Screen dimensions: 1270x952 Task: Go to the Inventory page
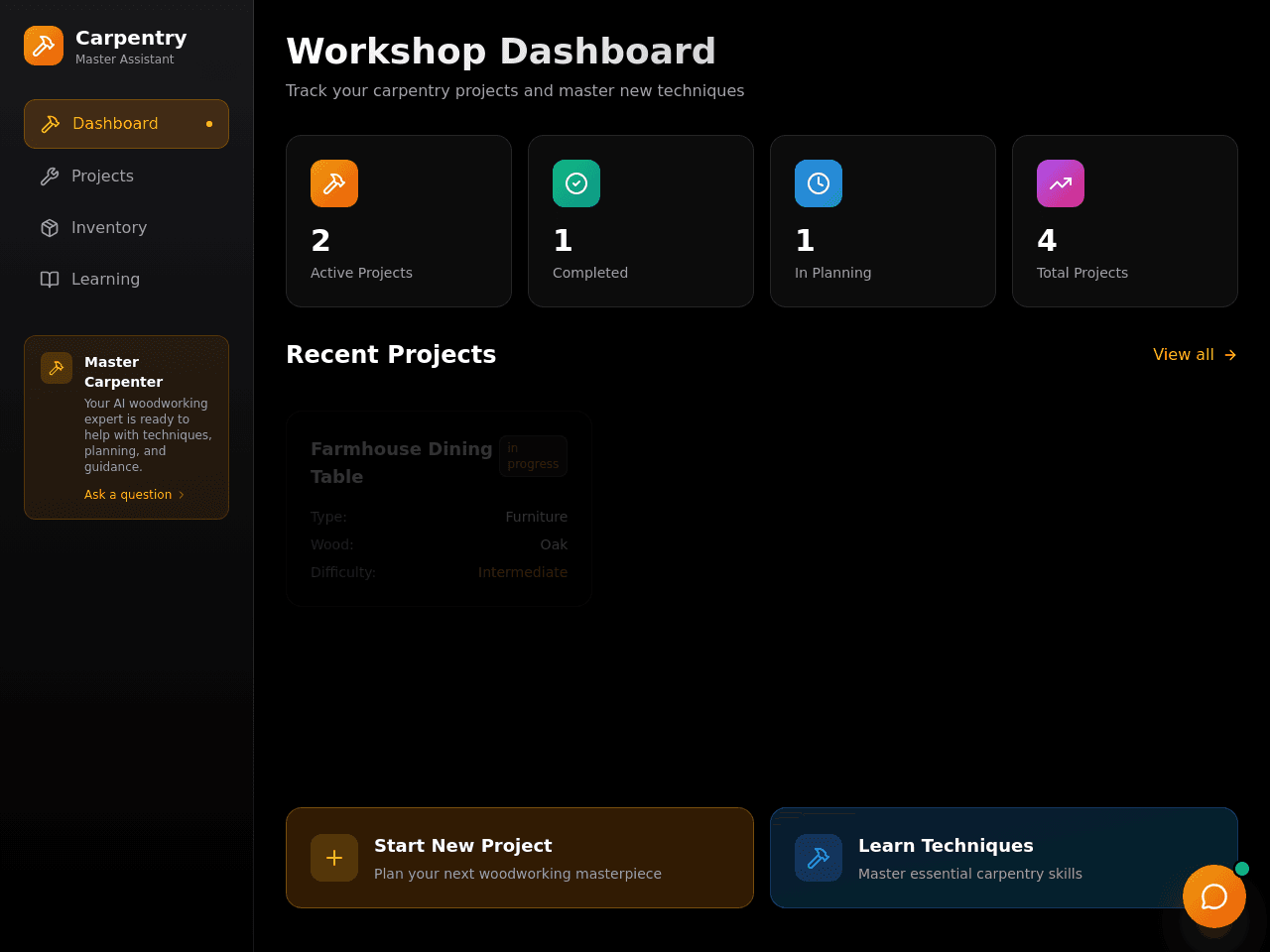pyautogui.click(x=126, y=227)
